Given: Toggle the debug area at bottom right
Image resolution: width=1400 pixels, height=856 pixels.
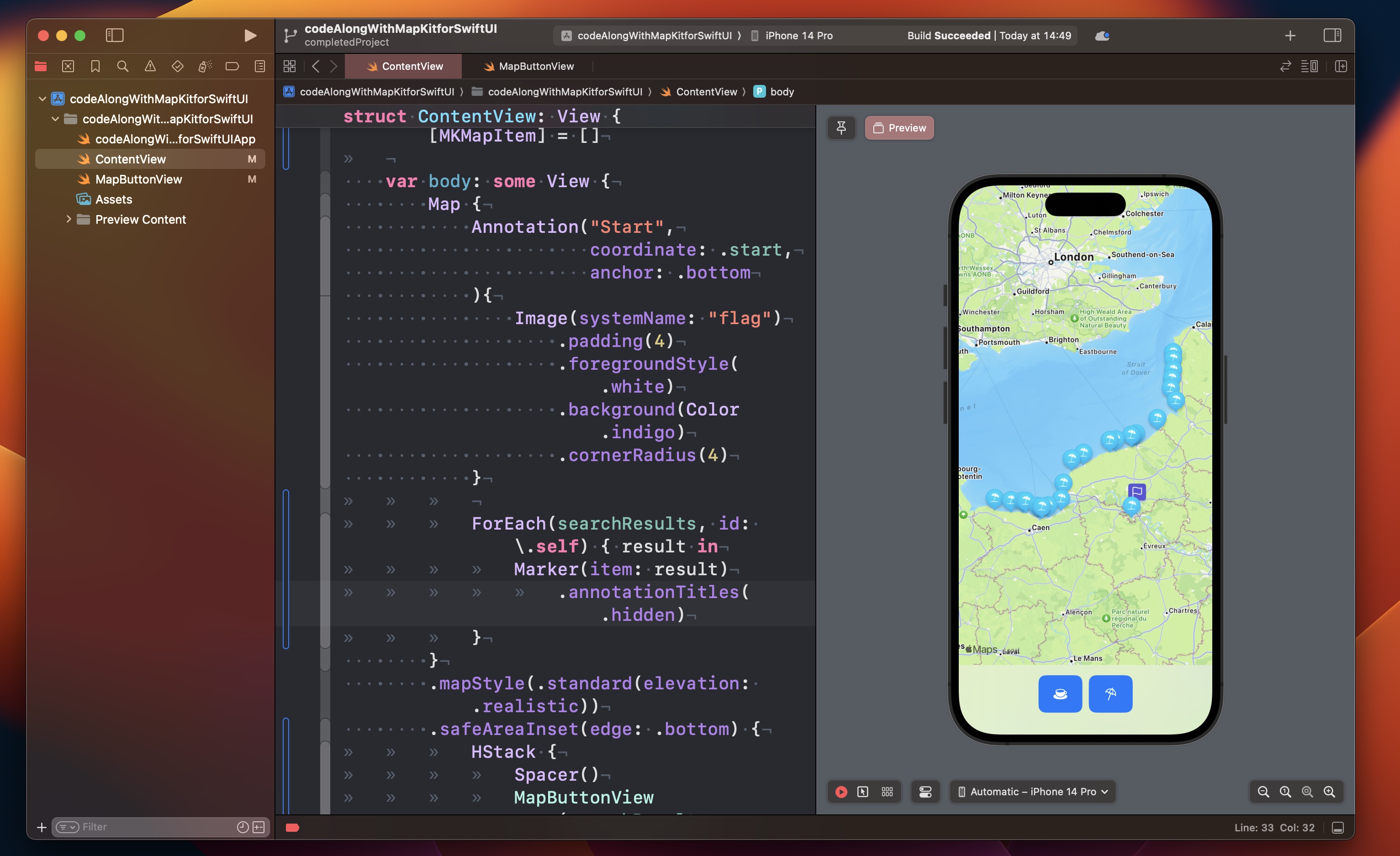Looking at the screenshot, I should [1337, 828].
